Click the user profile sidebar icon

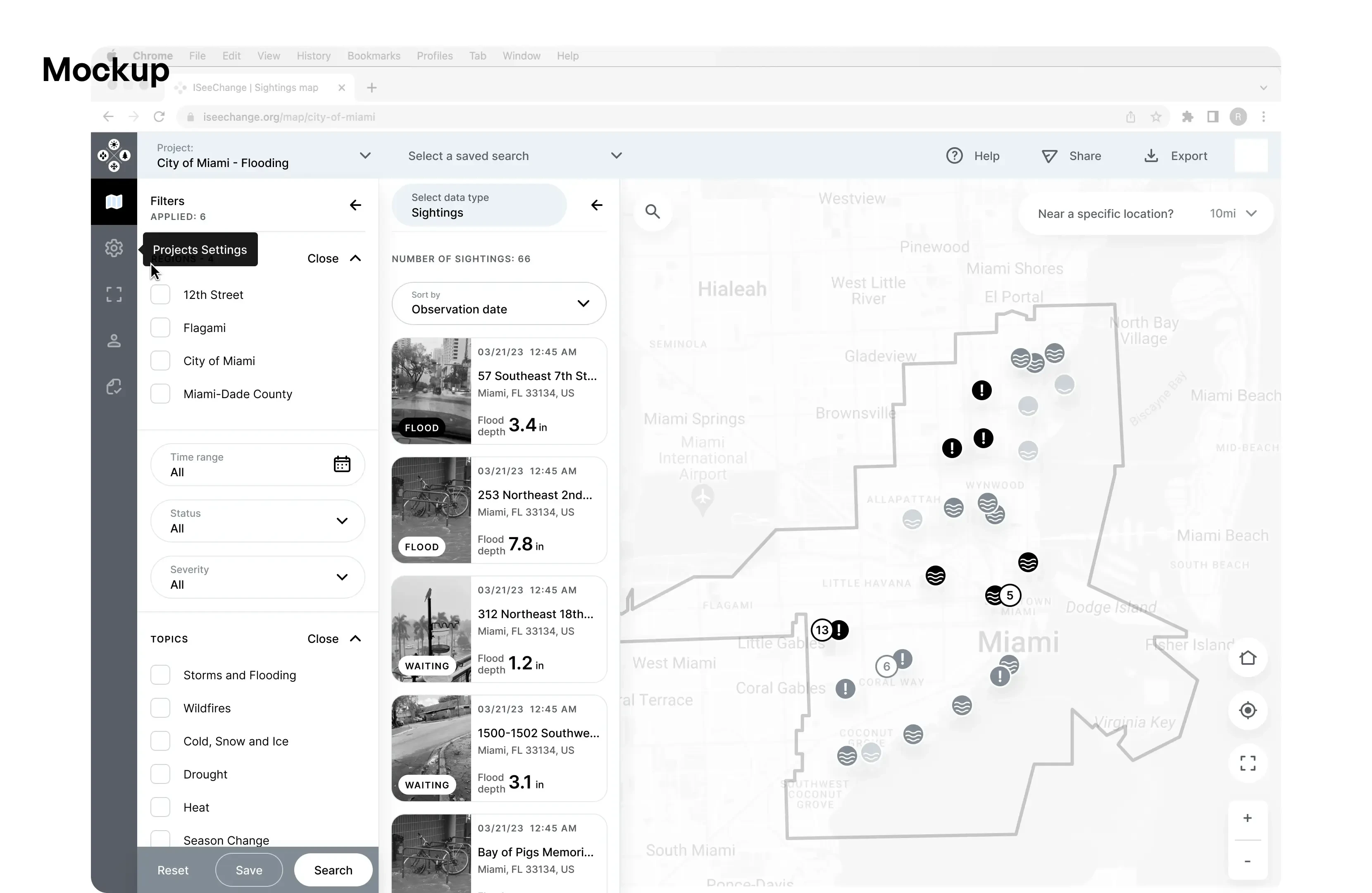pyautogui.click(x=114, y=341)
